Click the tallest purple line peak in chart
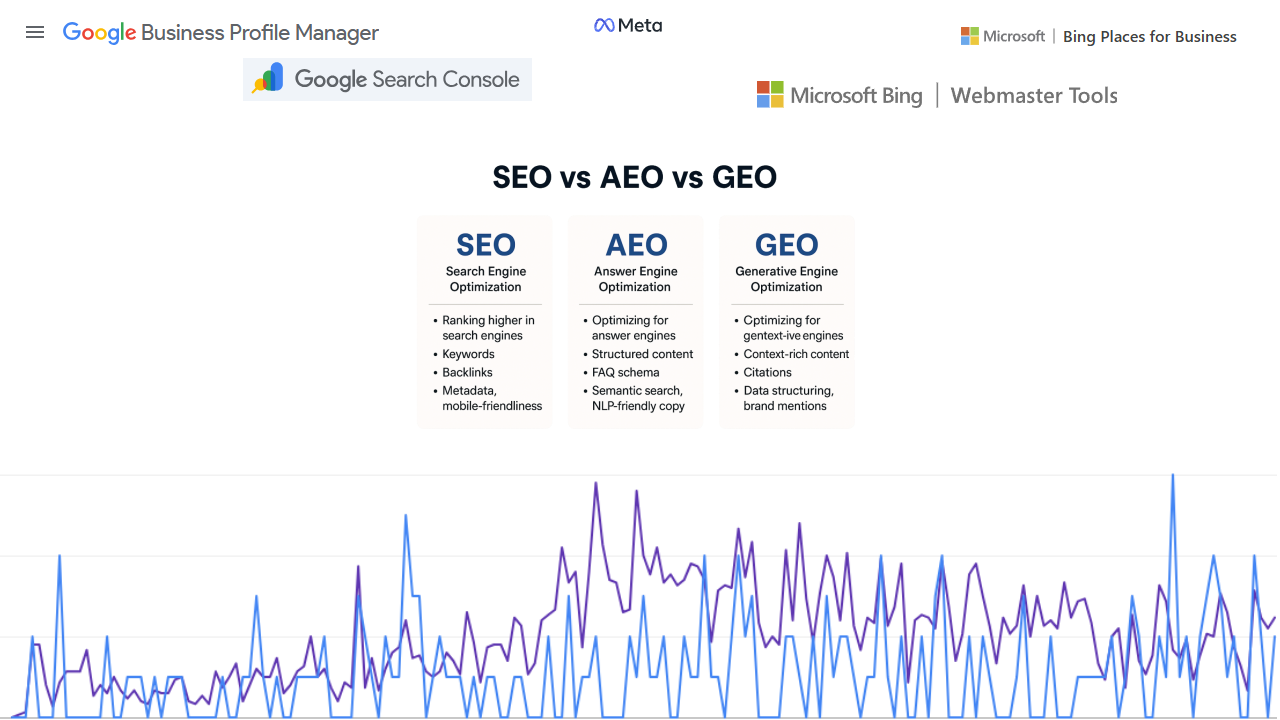1280x720 pixels. tap(596, 483)
